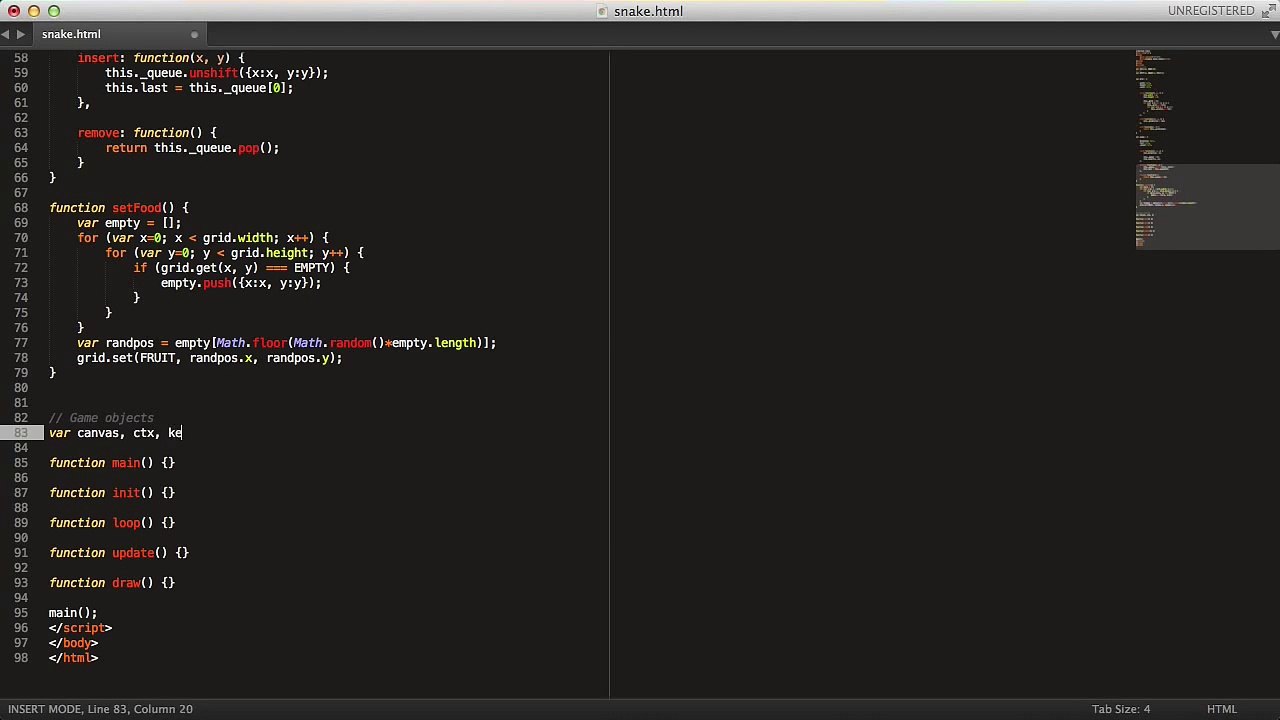Click 'this._queue.unshift({x:x, y:y});' line

pyautogui.click(x=217, y=73)
